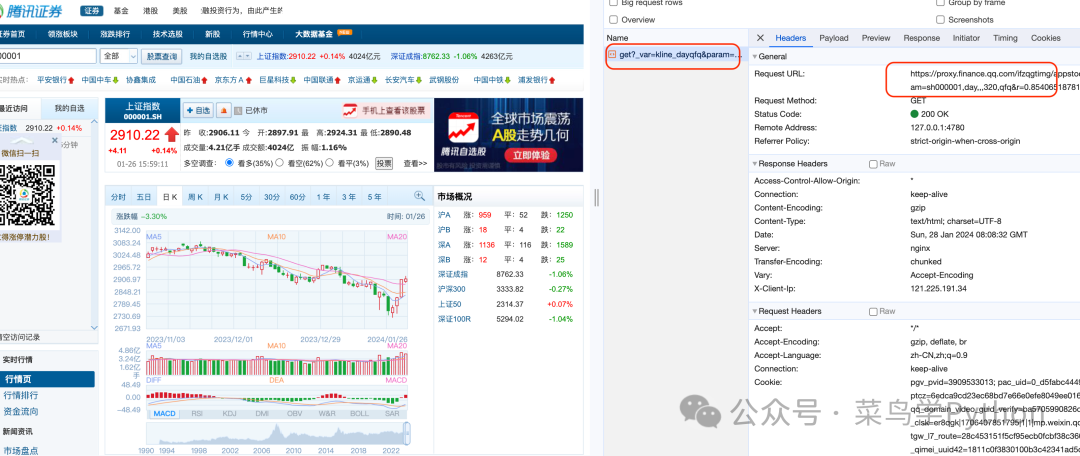Toggle Raw for Request Headers
Image resolution: width=1080 pixels, height=456 pixels.
pyautogui.click(x=873, y=311)
